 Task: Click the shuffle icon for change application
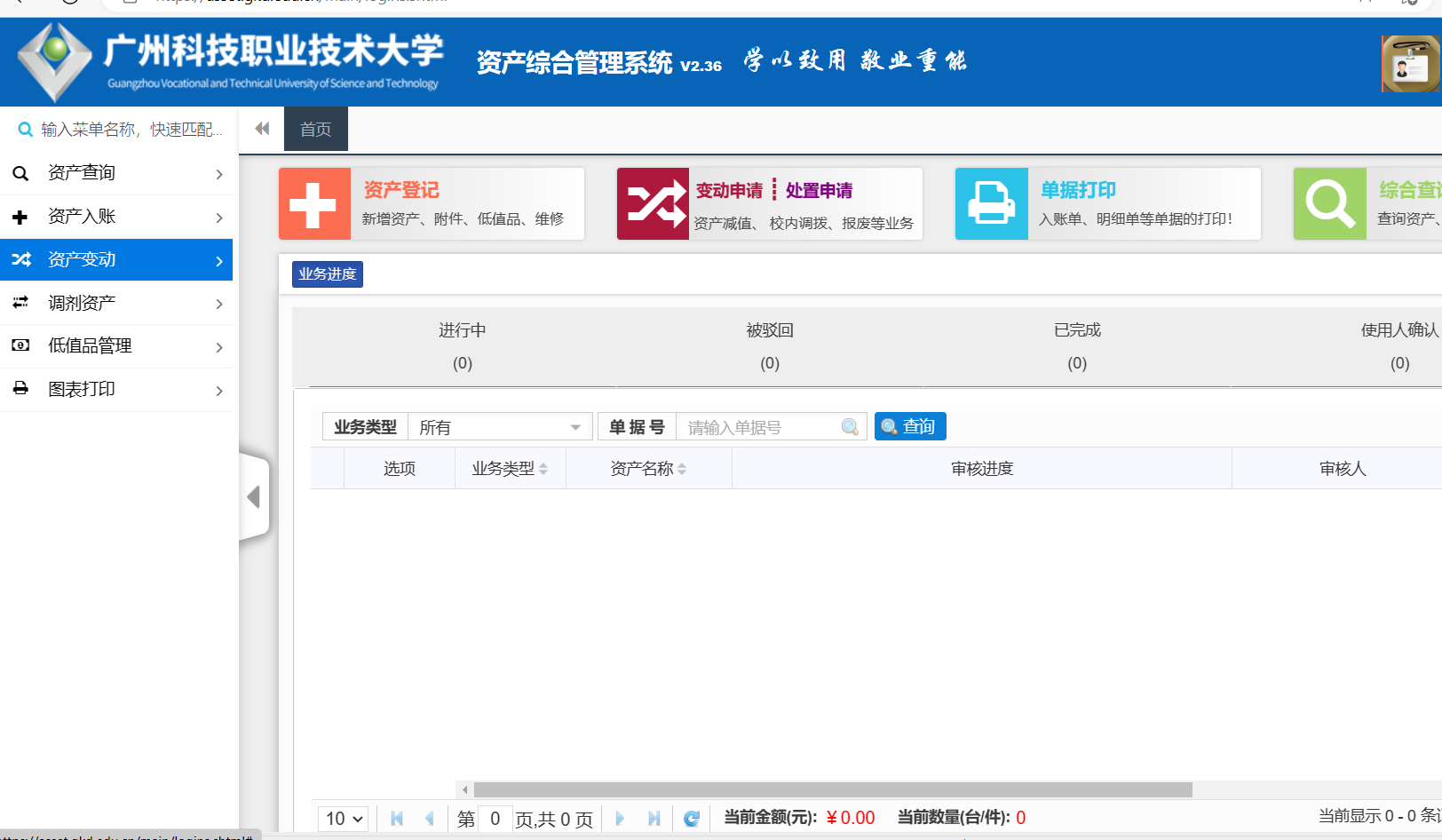click(653, 204)
